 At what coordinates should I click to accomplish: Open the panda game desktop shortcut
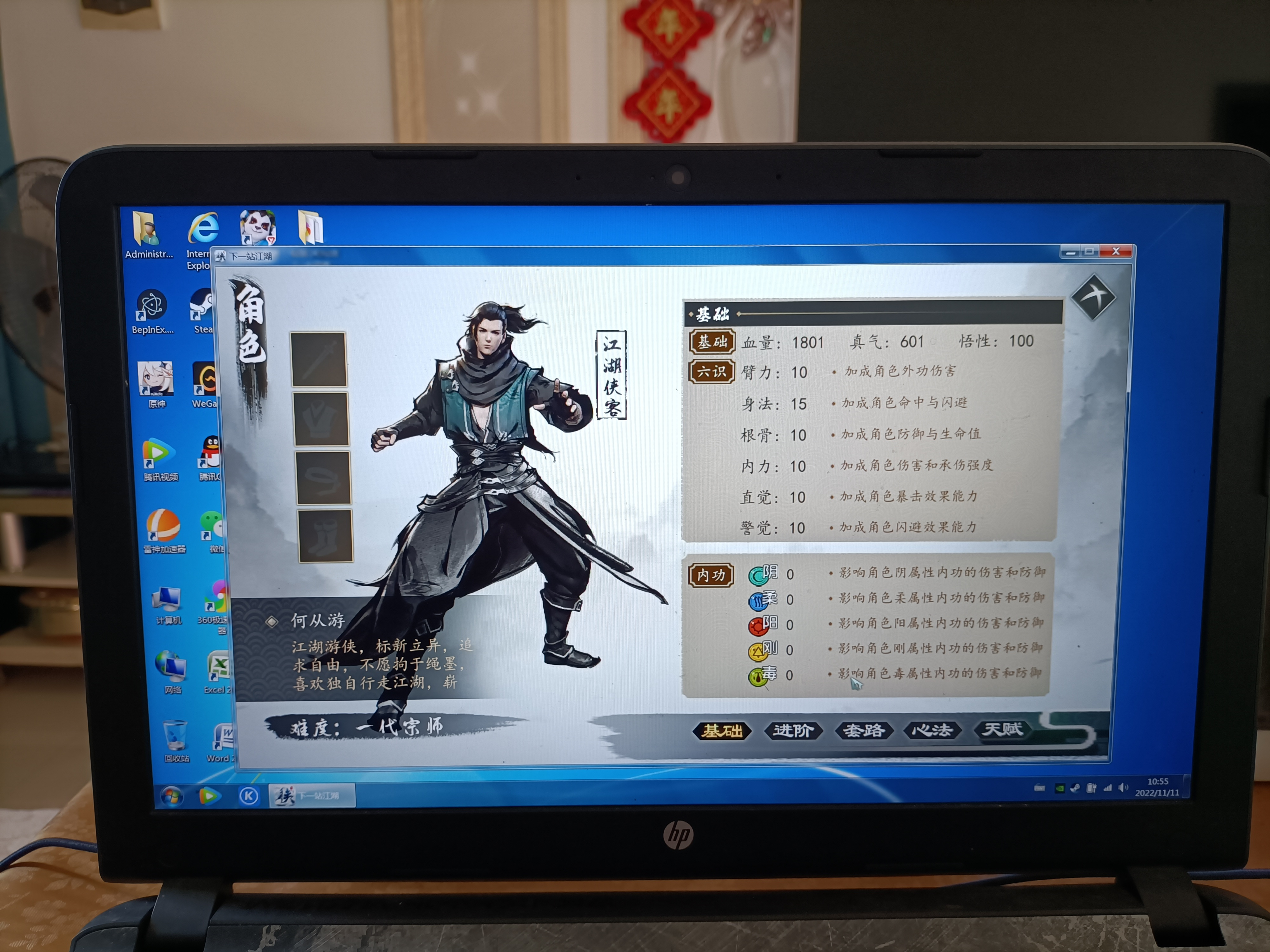coord(258,227)
